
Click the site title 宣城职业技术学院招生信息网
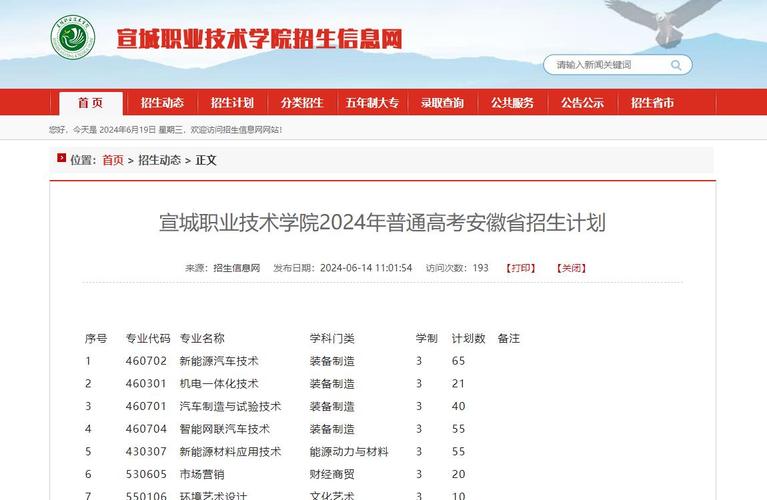[260, 39]
